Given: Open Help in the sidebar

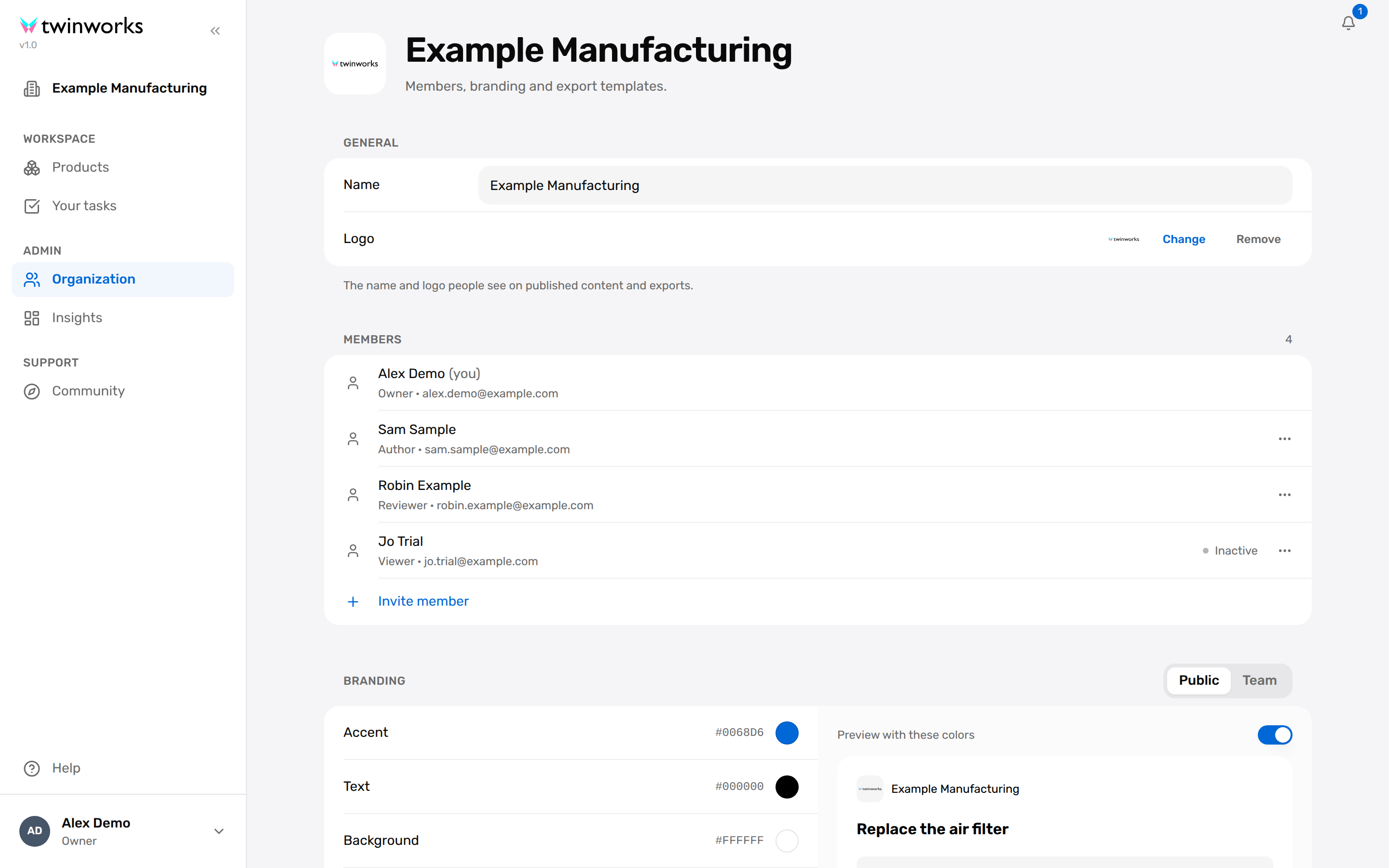Looking at the screenshot, I should 123,768.
